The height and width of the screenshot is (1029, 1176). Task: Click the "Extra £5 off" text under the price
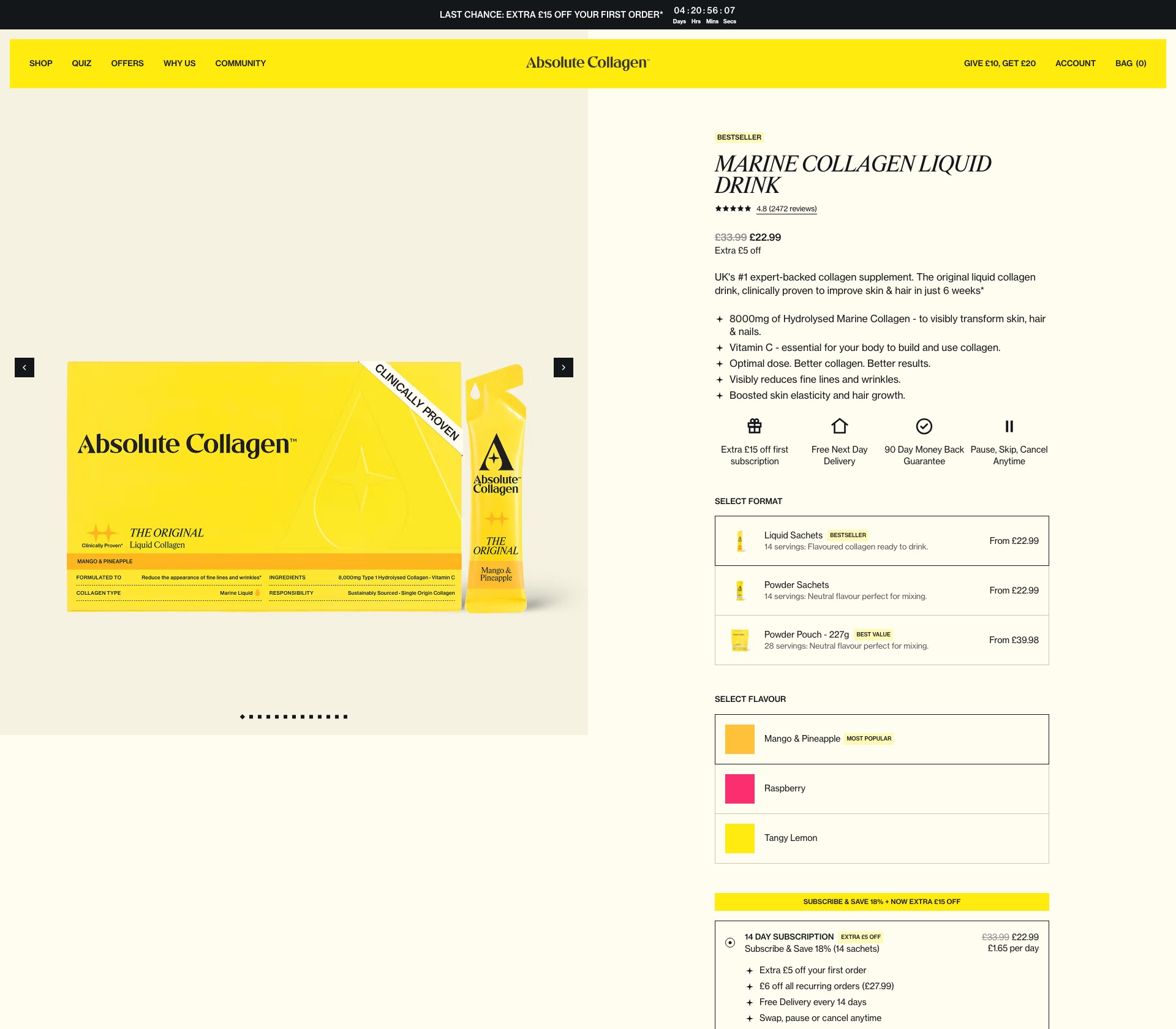coord(738,251)
